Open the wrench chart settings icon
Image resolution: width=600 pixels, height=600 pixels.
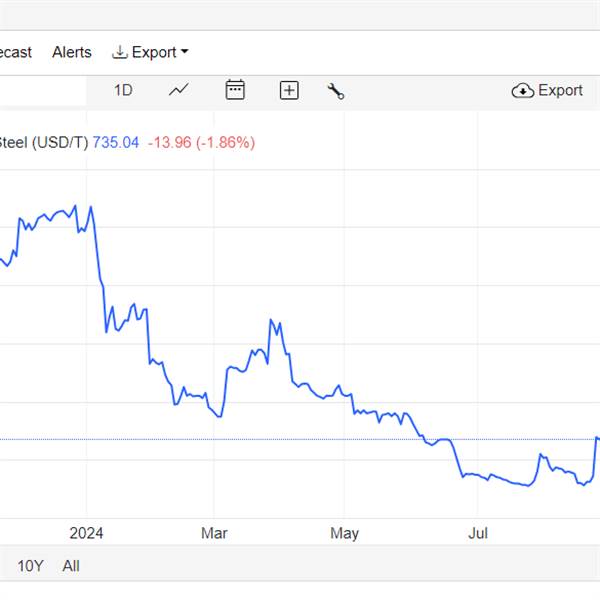[336, 91]
